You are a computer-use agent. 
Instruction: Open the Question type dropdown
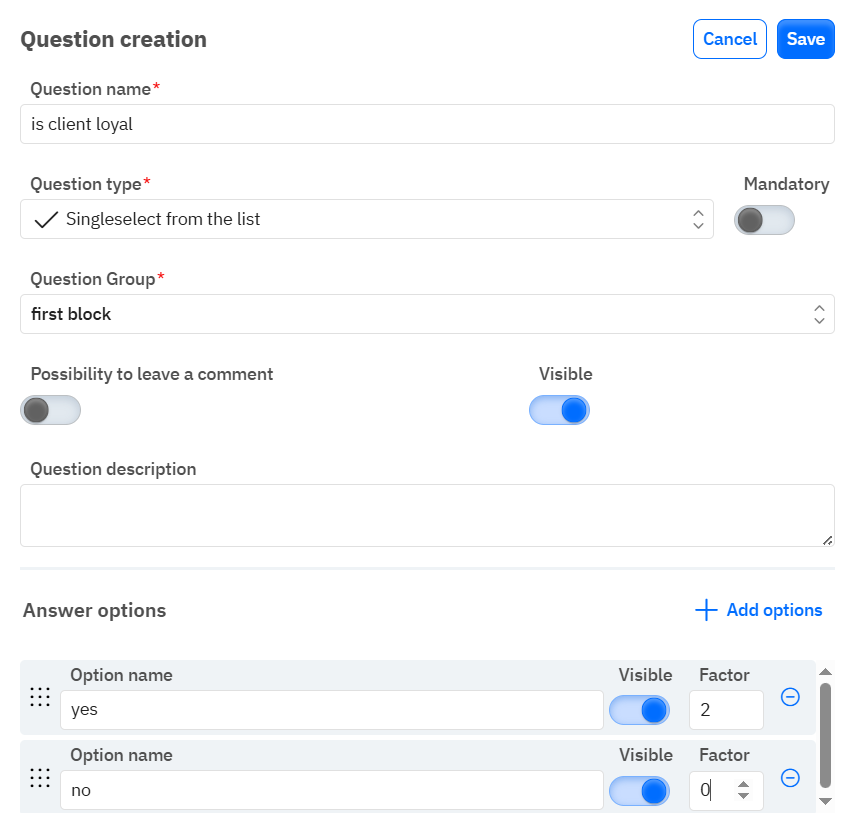click(367, 219)
